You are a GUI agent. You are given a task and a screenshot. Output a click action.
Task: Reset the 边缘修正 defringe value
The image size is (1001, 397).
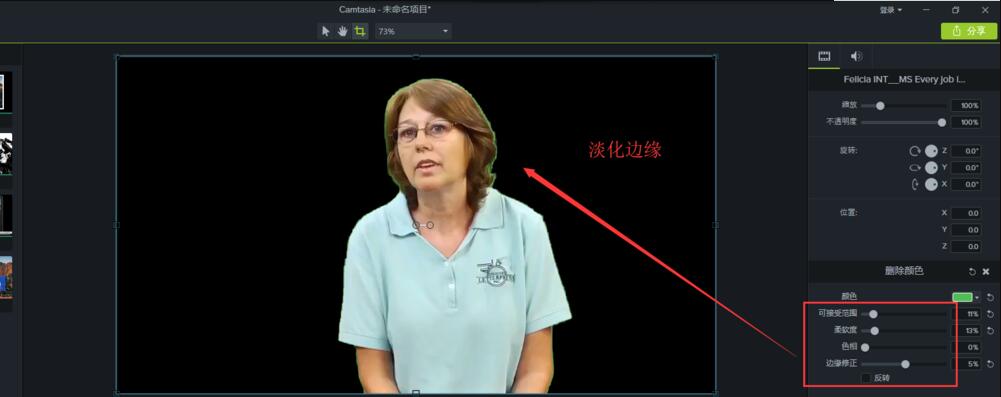[990, 364]
